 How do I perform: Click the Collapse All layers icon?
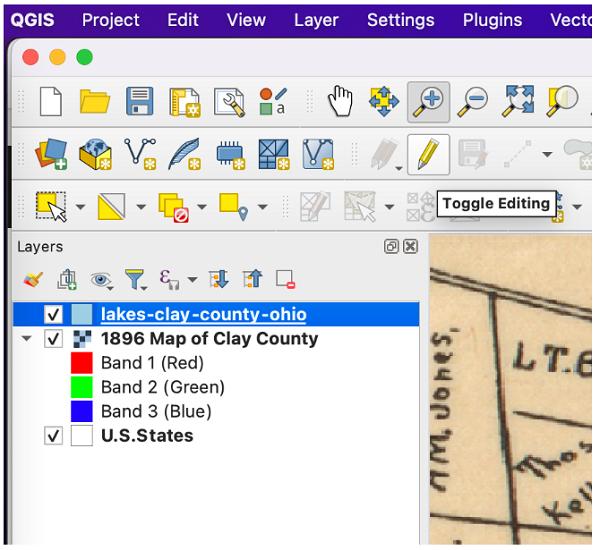(253, 279)
